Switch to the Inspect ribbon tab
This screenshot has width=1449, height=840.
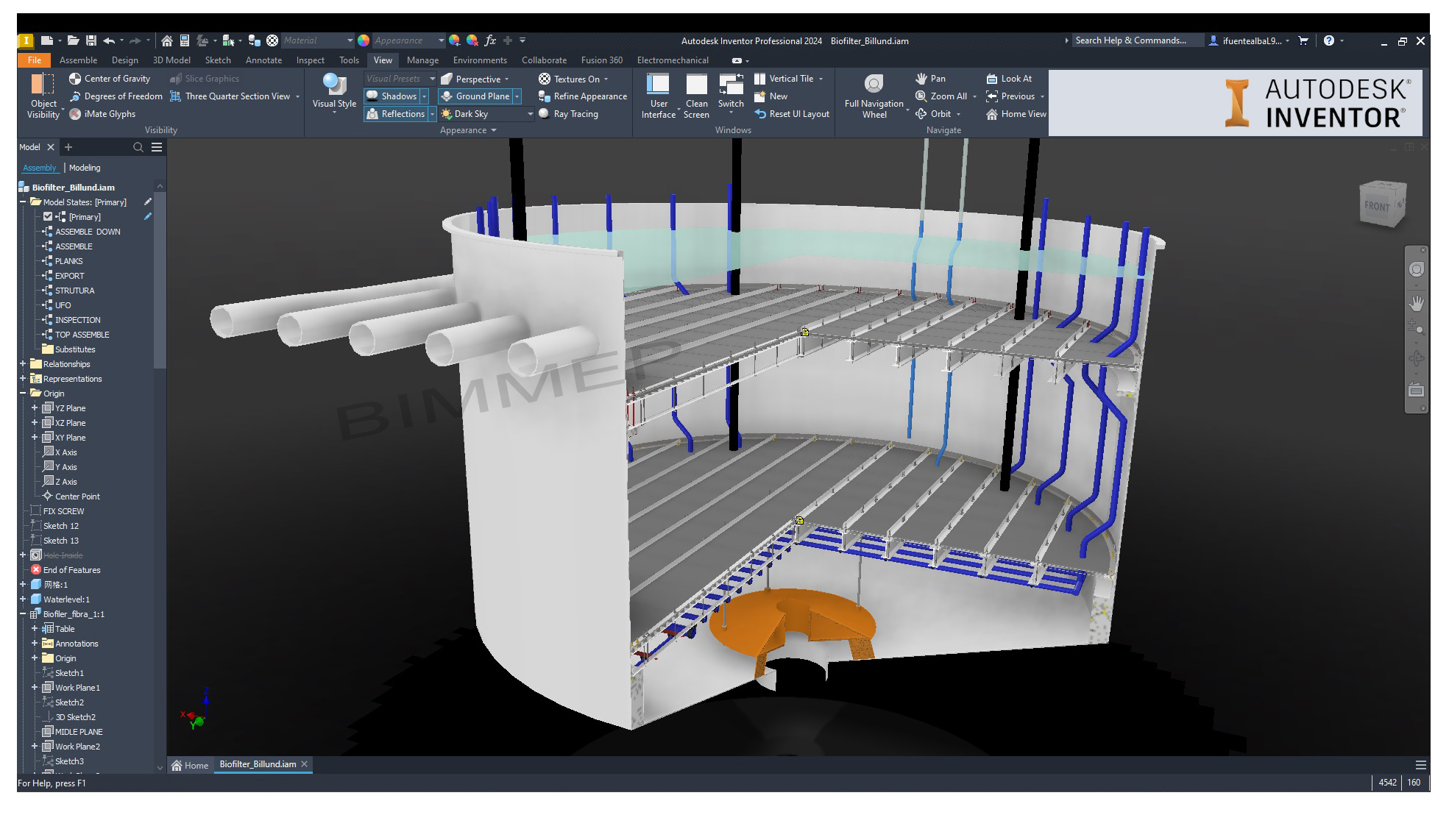point(310,60)
